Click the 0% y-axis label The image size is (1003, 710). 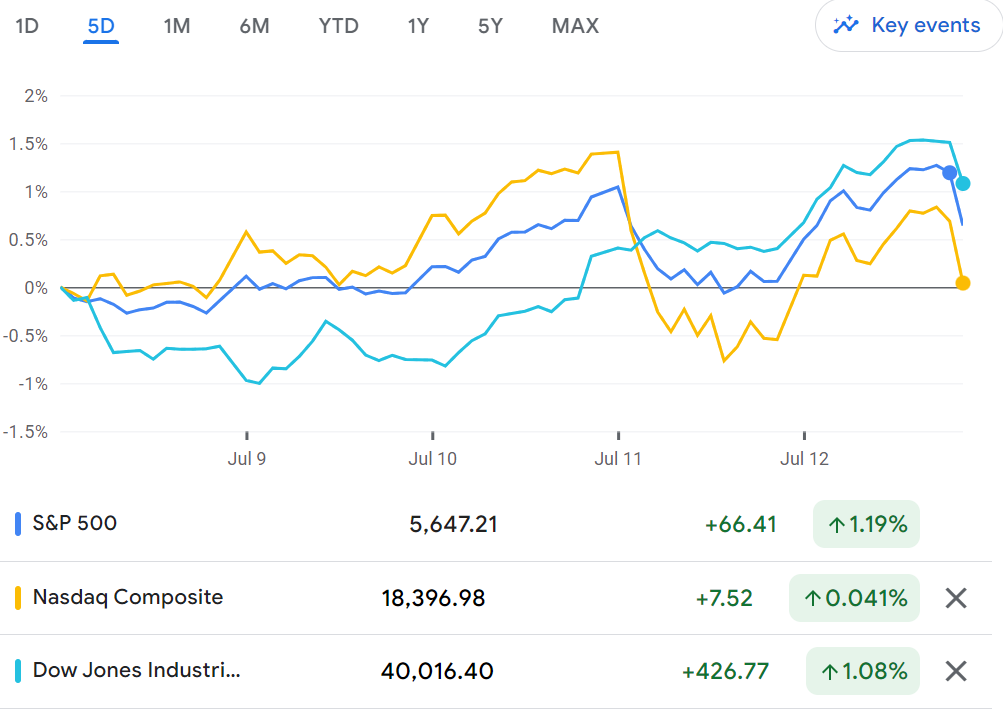36,288
